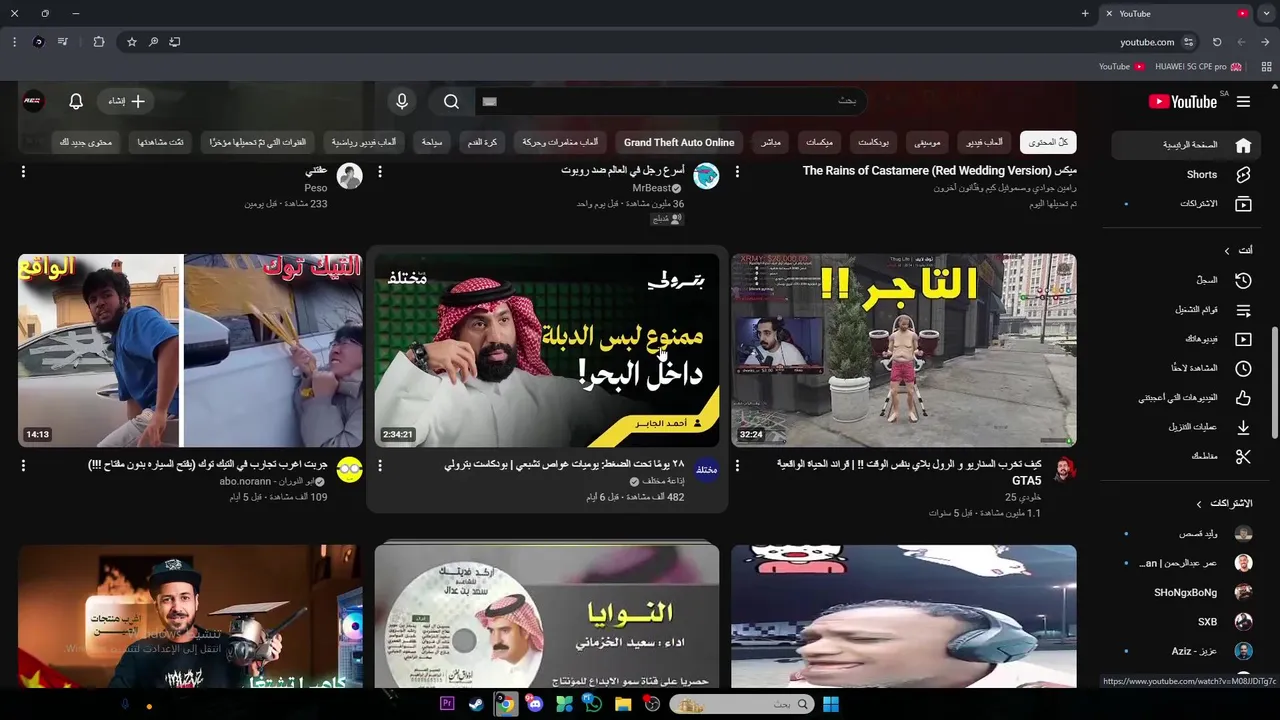1280x720 pixels.
Task: Expand the الاشتراكات subscriptions section heading
Action: [1225, 503]
